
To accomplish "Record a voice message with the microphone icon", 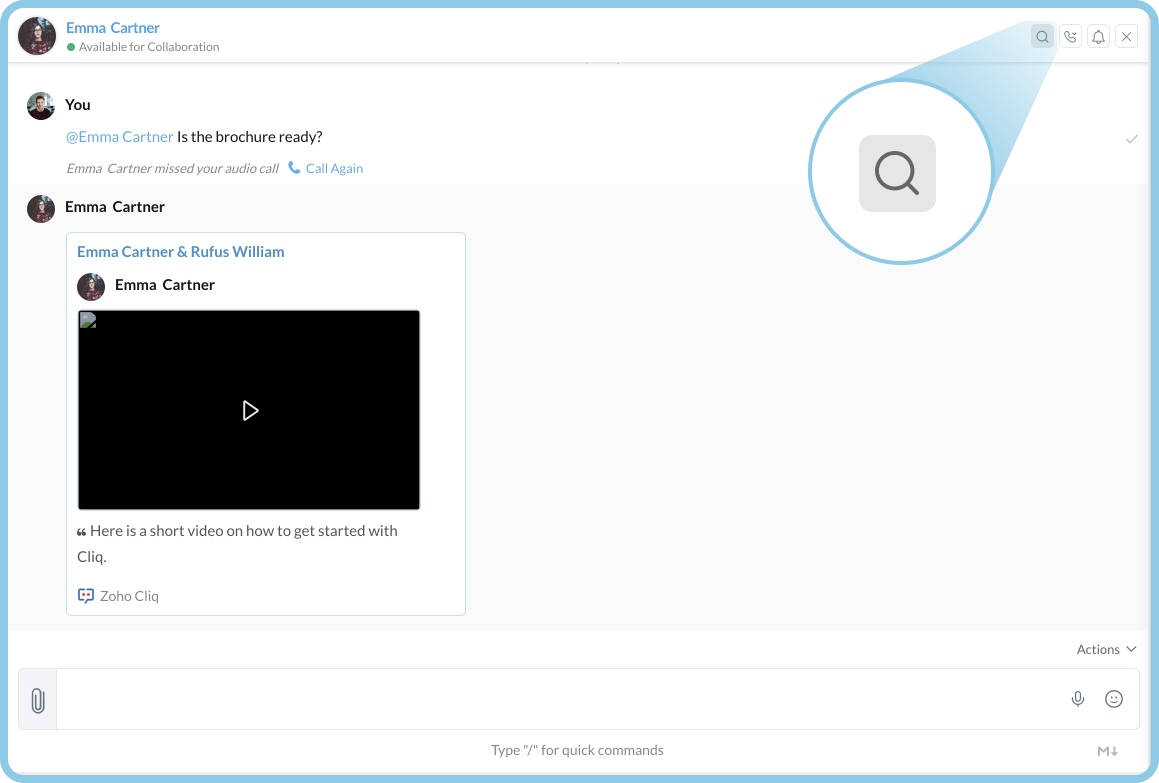I will click(x=1078, y=699).
